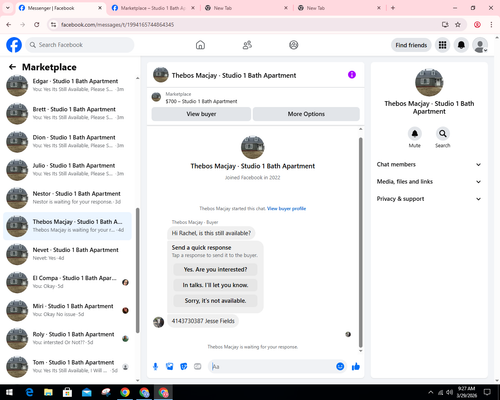Click the '4143730387 Jesse Fields' message
The width and height of the screenshot is (500, 400).
click(203, 321)
